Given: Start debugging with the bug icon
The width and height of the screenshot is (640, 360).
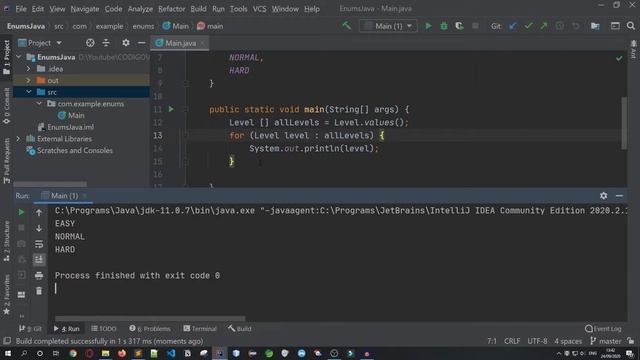Looking at the screenshot, I should point(444,26).
